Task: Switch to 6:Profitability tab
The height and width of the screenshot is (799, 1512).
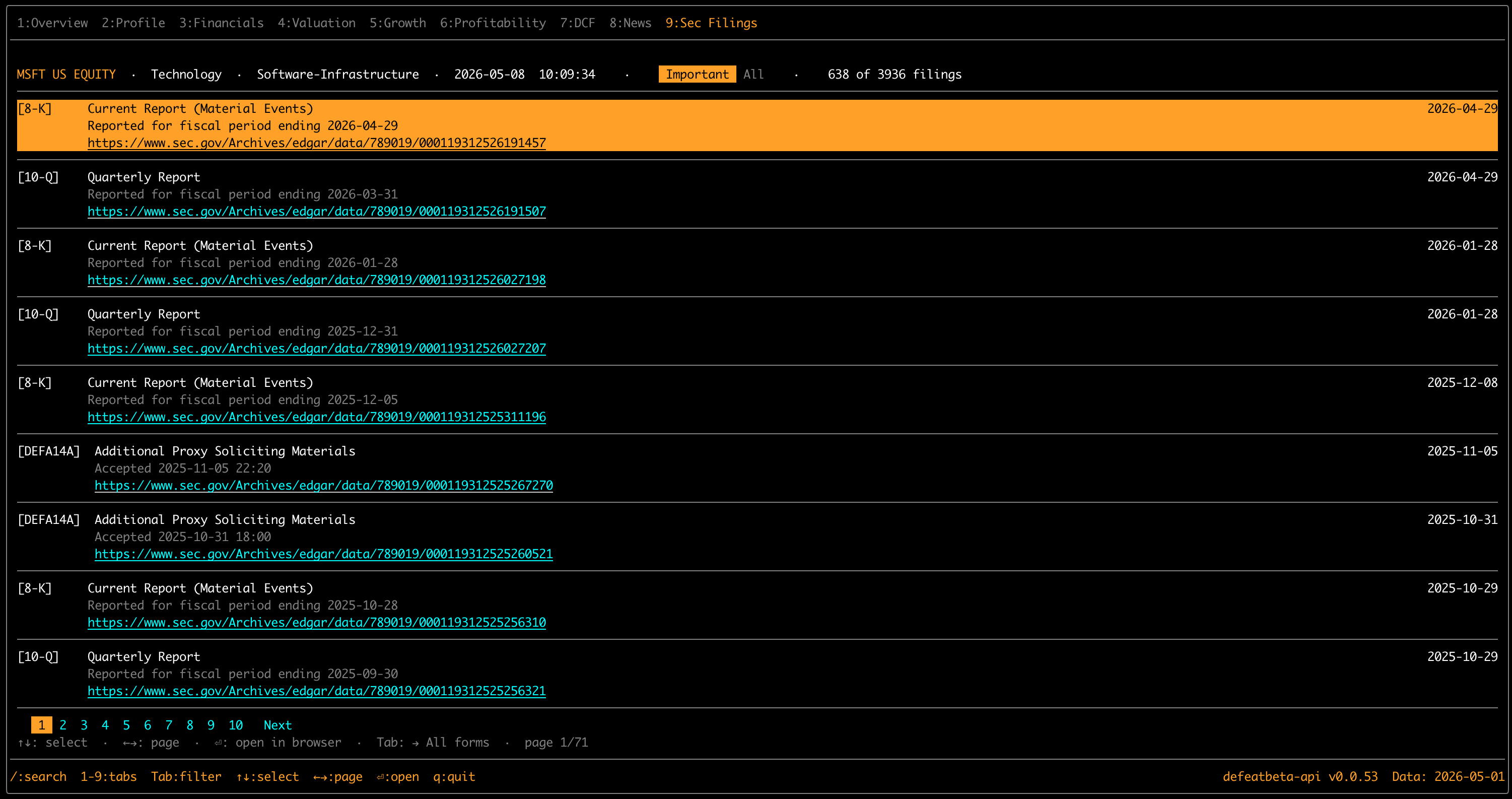Action: [x=493, y=23]
